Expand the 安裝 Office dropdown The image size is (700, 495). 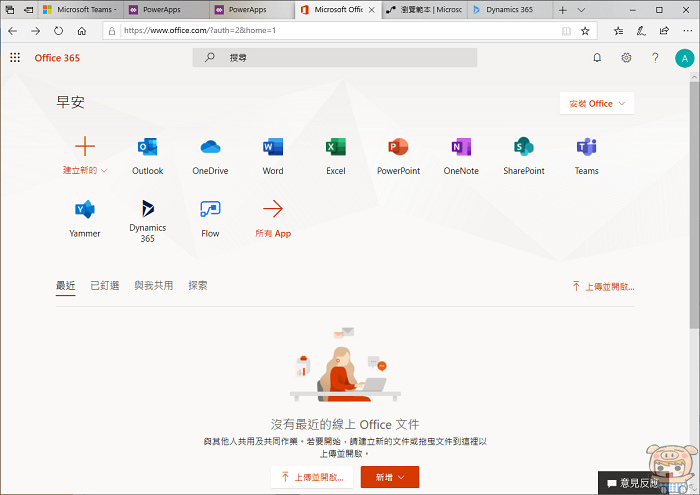pyautogui.click(x=597, y=103)
